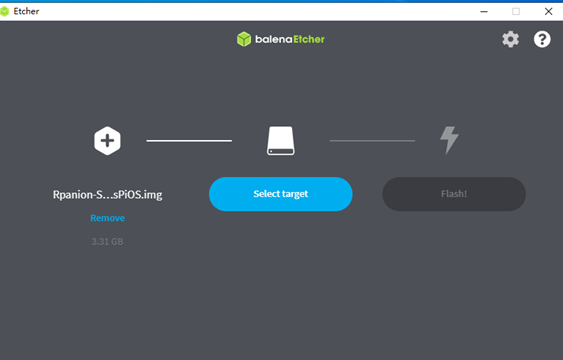This screenshot has height=360, width=563.
Task: Open Etcher settings with the gear icon
Action: point(510,39)
